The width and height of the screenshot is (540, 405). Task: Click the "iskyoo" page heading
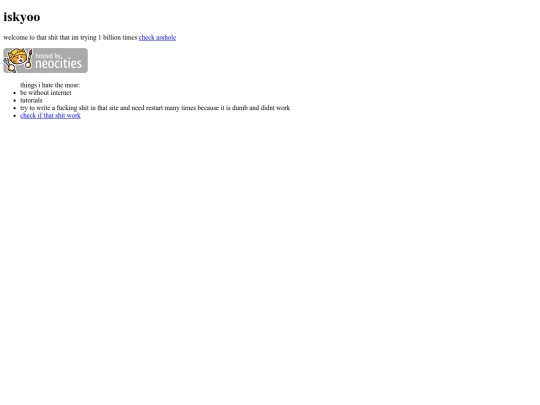point(22,17)
